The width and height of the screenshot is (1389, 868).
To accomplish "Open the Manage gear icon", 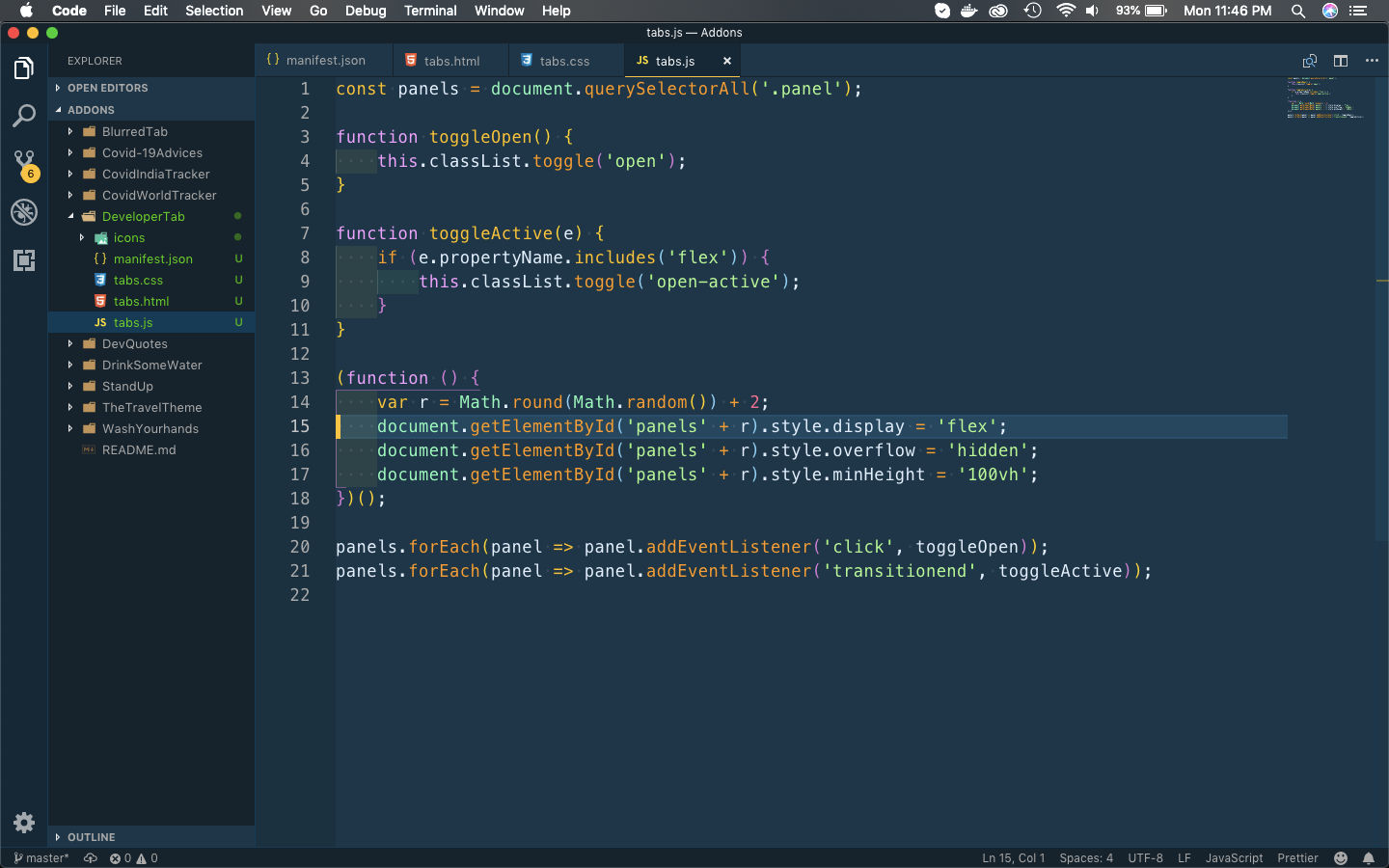I will [24, 823].
